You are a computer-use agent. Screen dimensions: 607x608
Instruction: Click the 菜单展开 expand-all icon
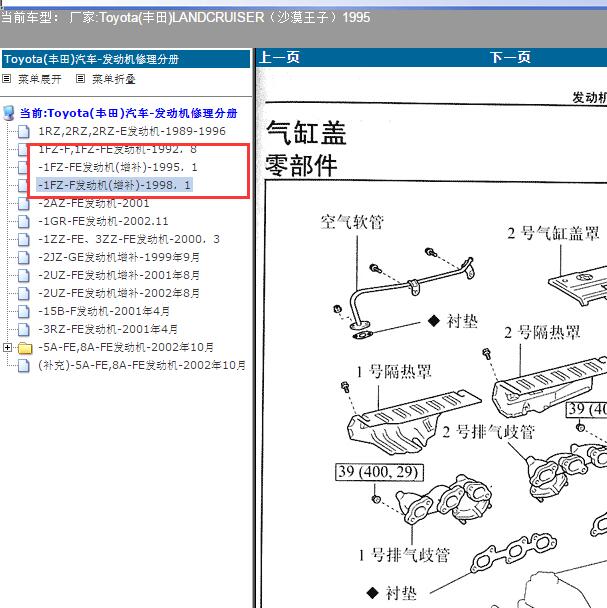click(6, 79)
